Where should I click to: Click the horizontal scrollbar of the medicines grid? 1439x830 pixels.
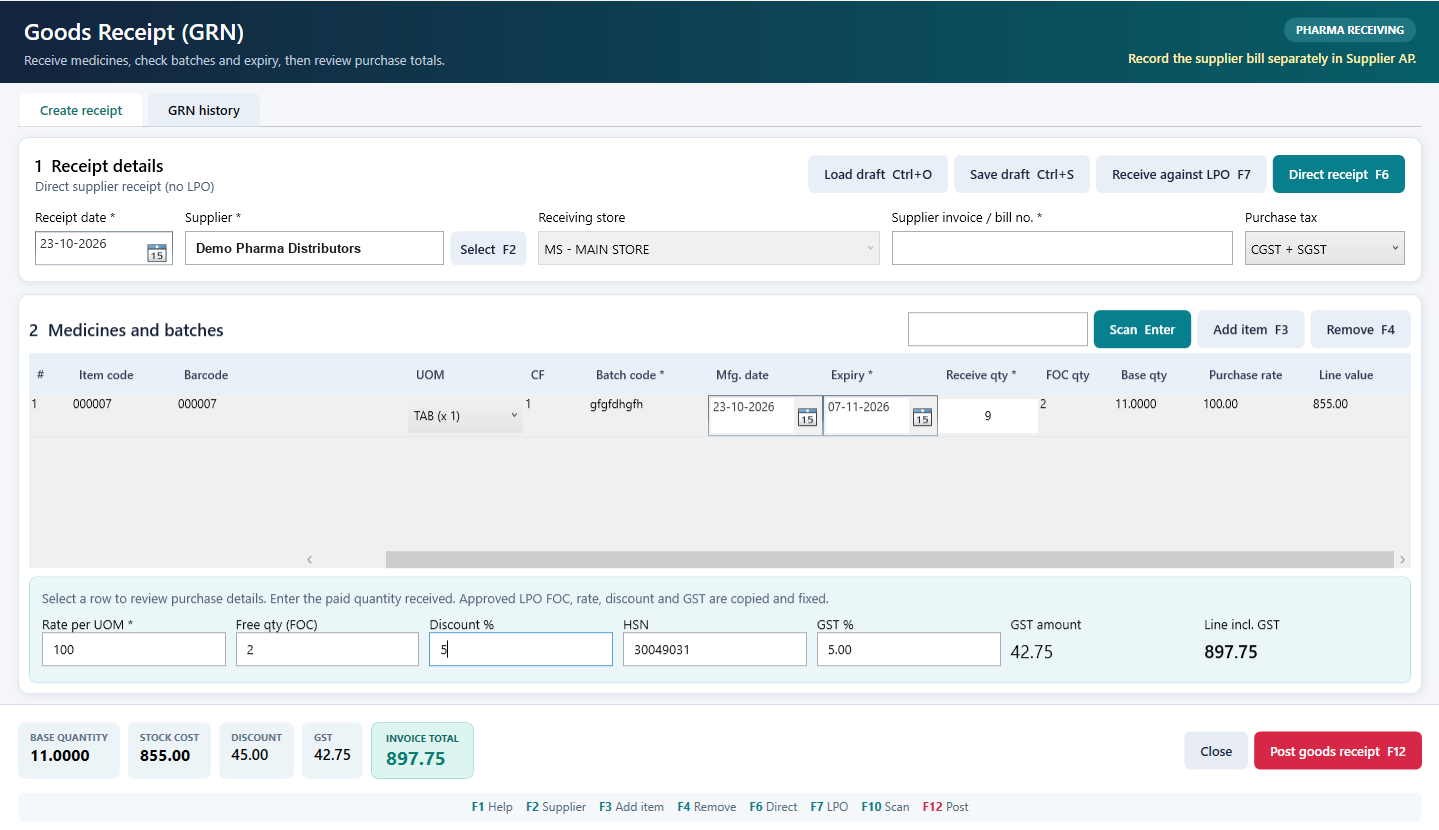click(889, 560)
